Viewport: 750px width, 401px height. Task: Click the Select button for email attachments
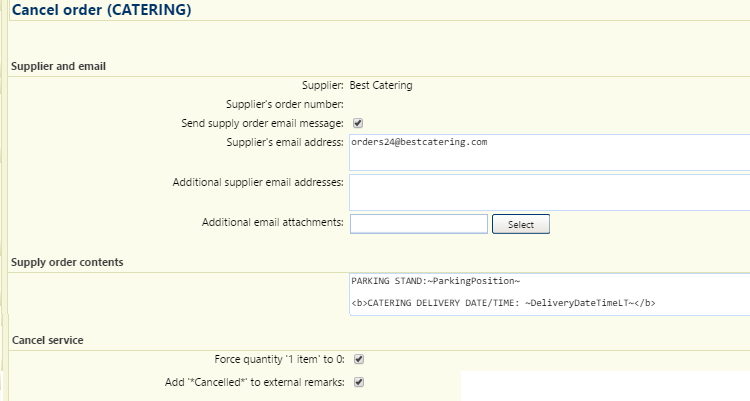pyautogui.click(x=521, y=224)
